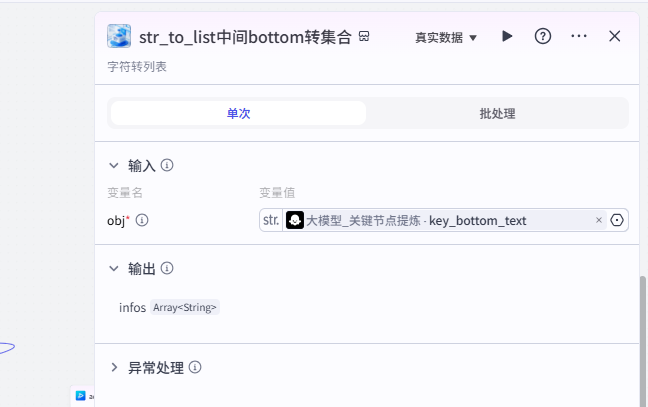Screen dimensions: 648x407
Task: Switch to the 批处理 tab
Action: [x=497, y=113]
